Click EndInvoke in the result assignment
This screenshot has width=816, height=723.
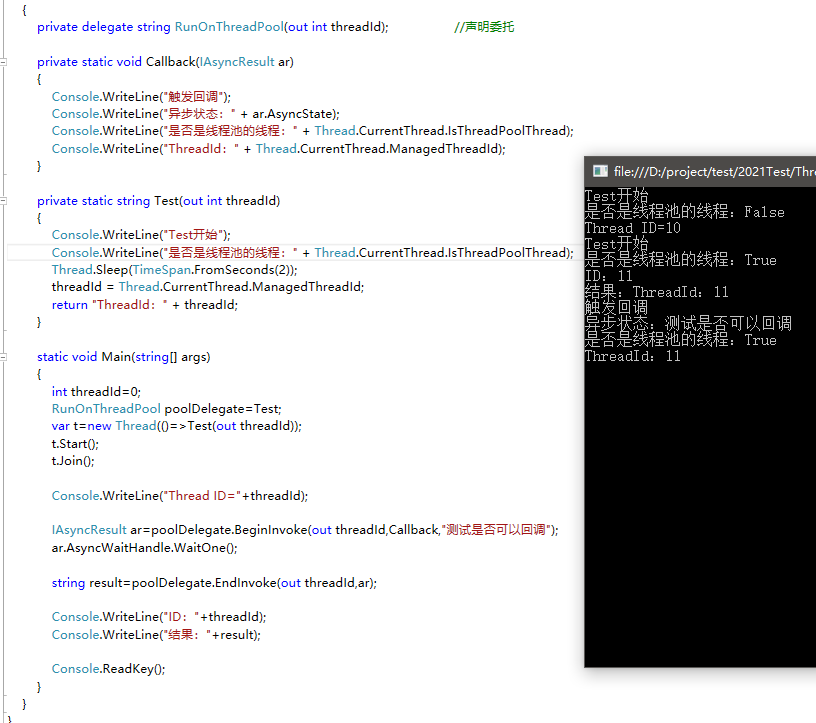point(246,583)
